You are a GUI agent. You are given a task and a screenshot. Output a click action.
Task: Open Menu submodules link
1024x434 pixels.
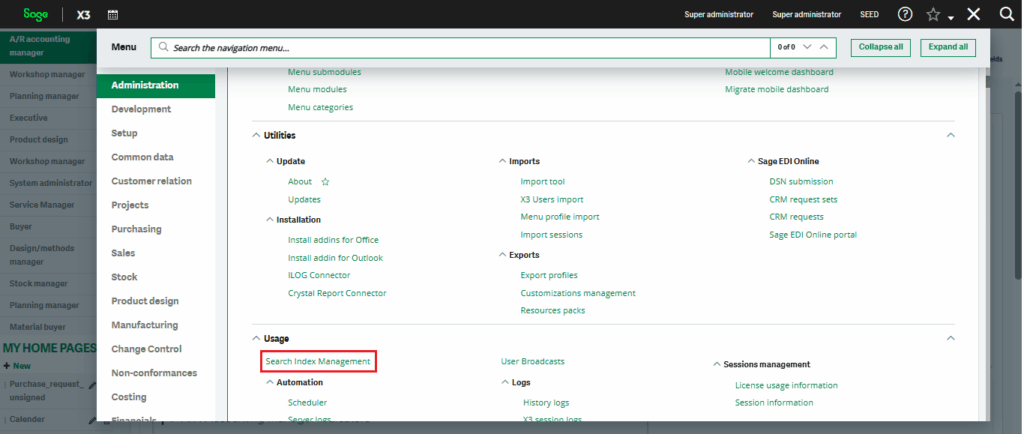[x=325, y=72]
